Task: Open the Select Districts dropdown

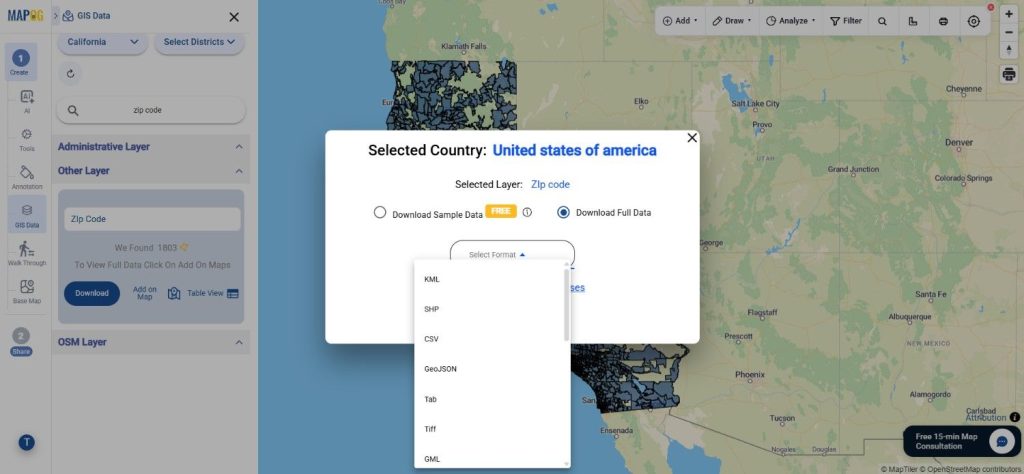Action: [x=199, y=42]
